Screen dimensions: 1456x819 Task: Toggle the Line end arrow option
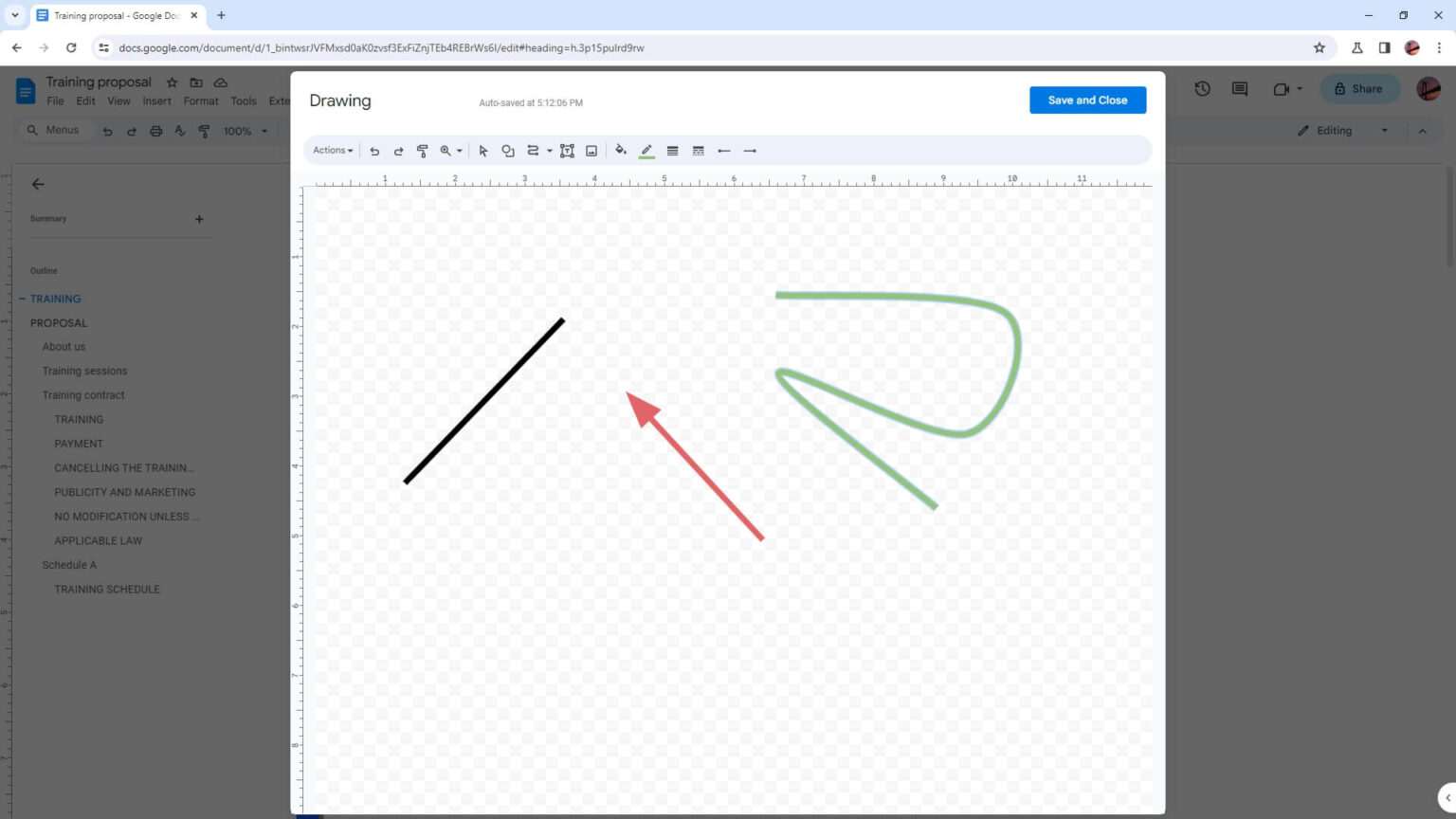click(x=750, y=150)
